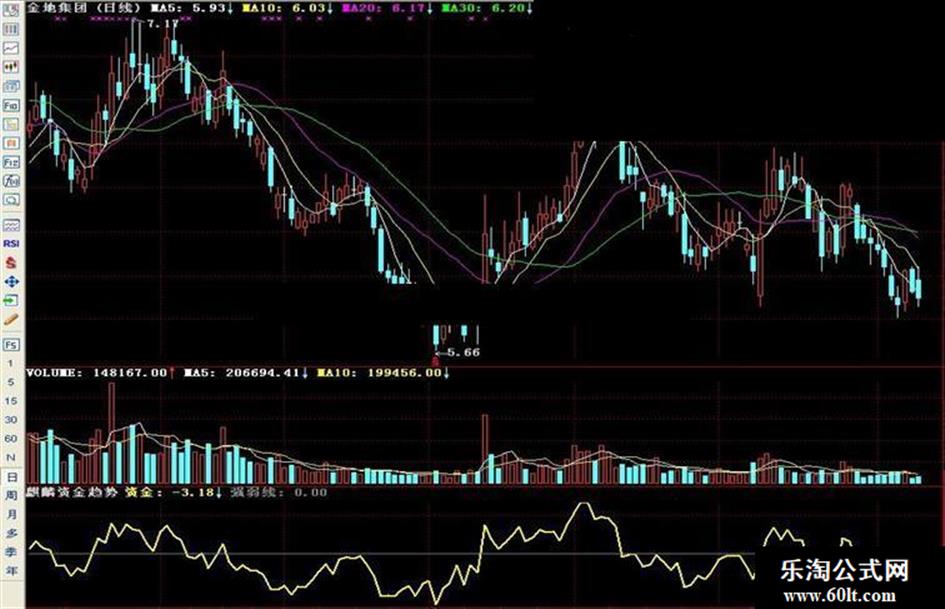
Task: Select the multi-day (多) period tab
Action: tap(11, 533)
